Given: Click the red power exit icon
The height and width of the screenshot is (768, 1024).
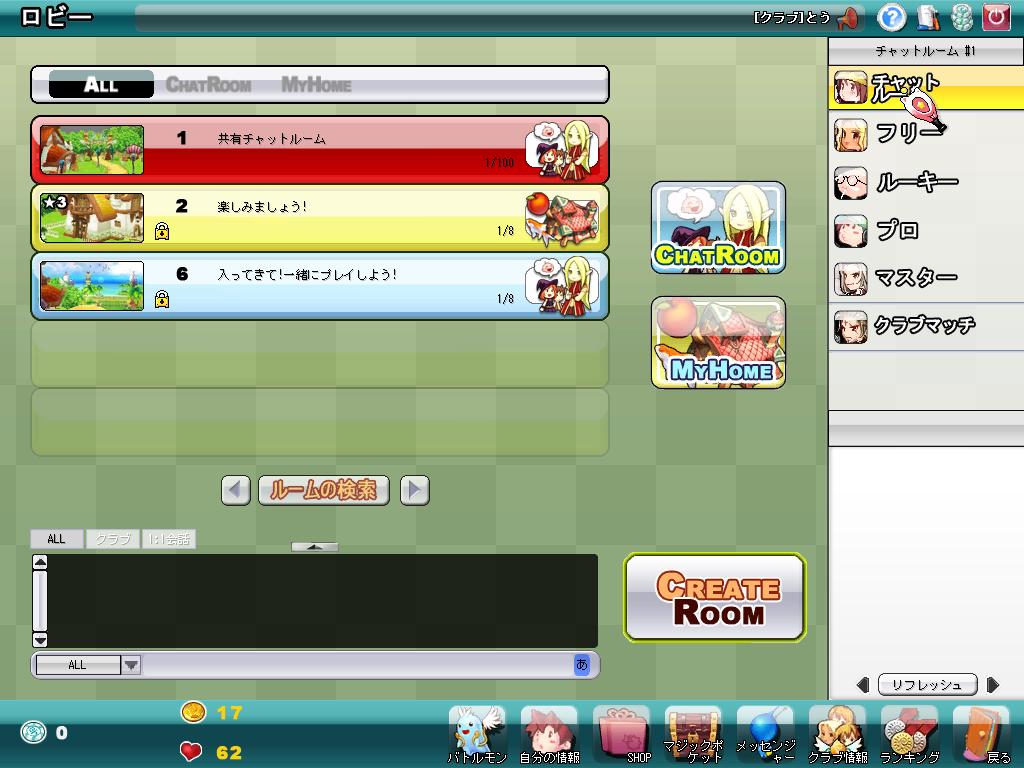Looking at the screenshot, I should pos(996,17).
